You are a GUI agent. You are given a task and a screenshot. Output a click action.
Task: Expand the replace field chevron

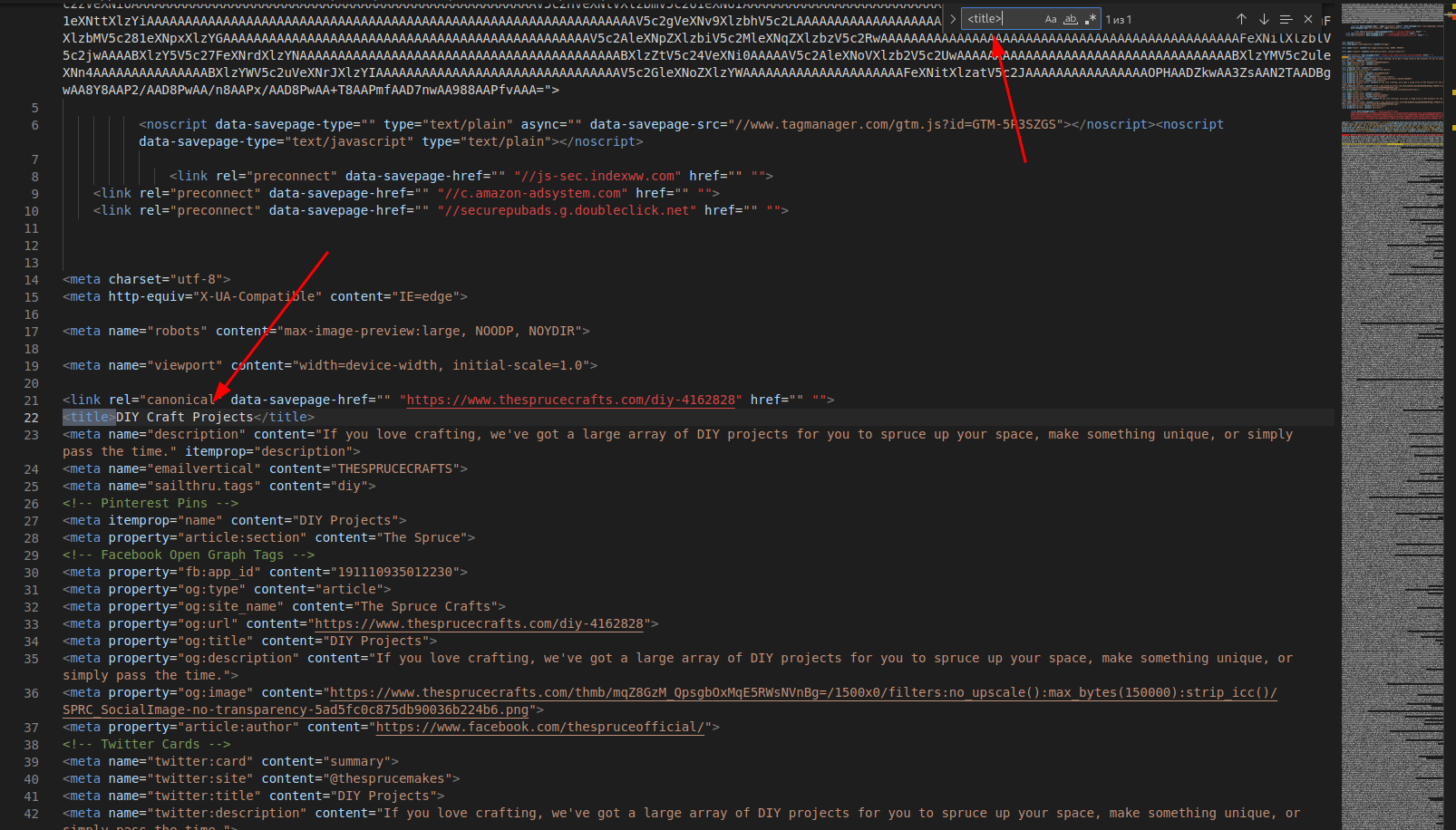(x=953, y=19)
